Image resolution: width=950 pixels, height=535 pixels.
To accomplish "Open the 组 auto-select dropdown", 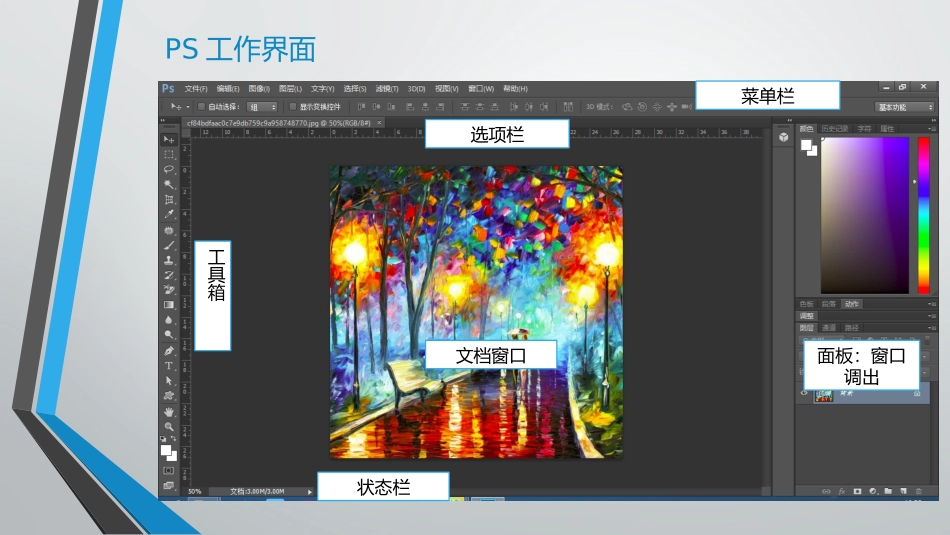I will coord(262,107).
